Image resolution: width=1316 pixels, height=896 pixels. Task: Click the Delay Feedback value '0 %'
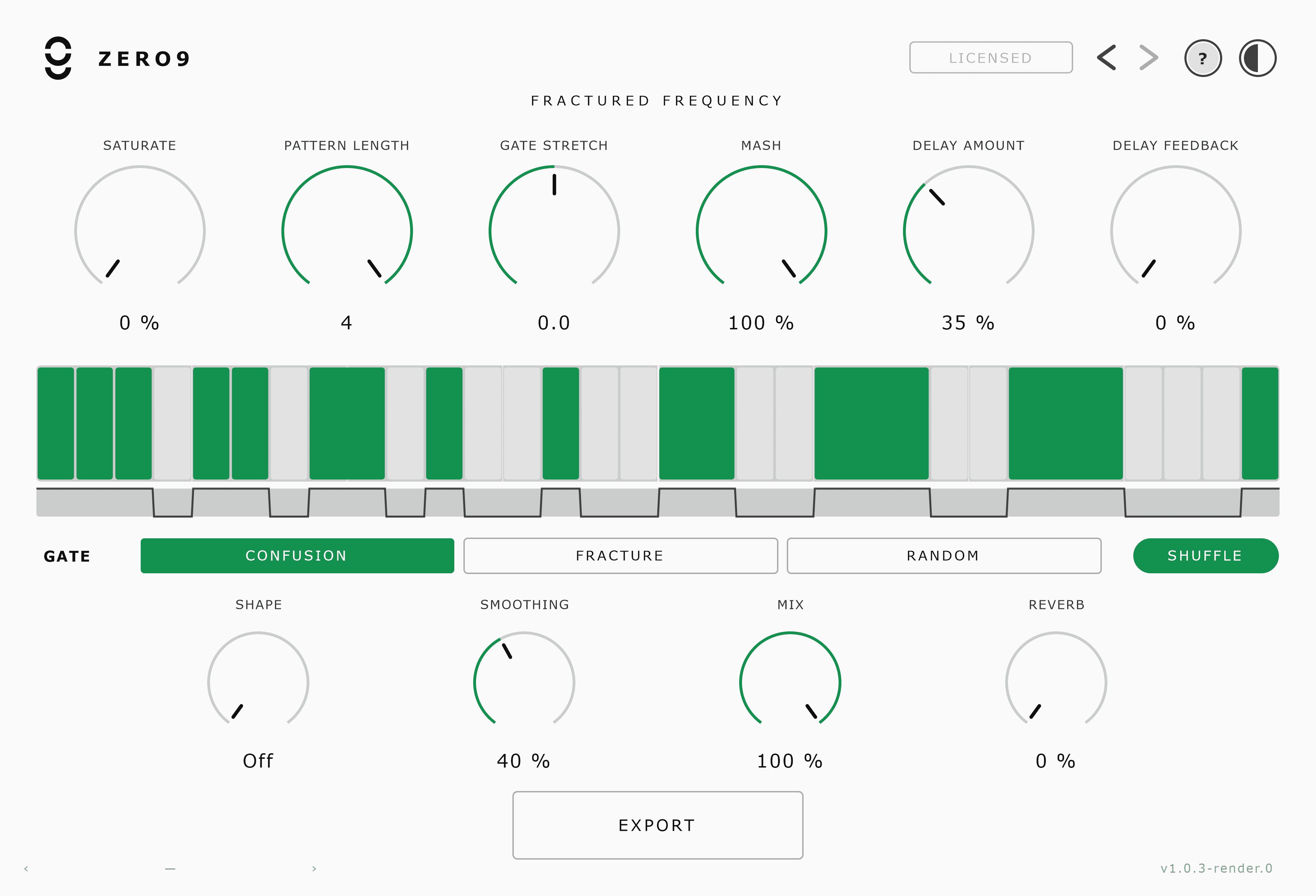(1176, 323)
